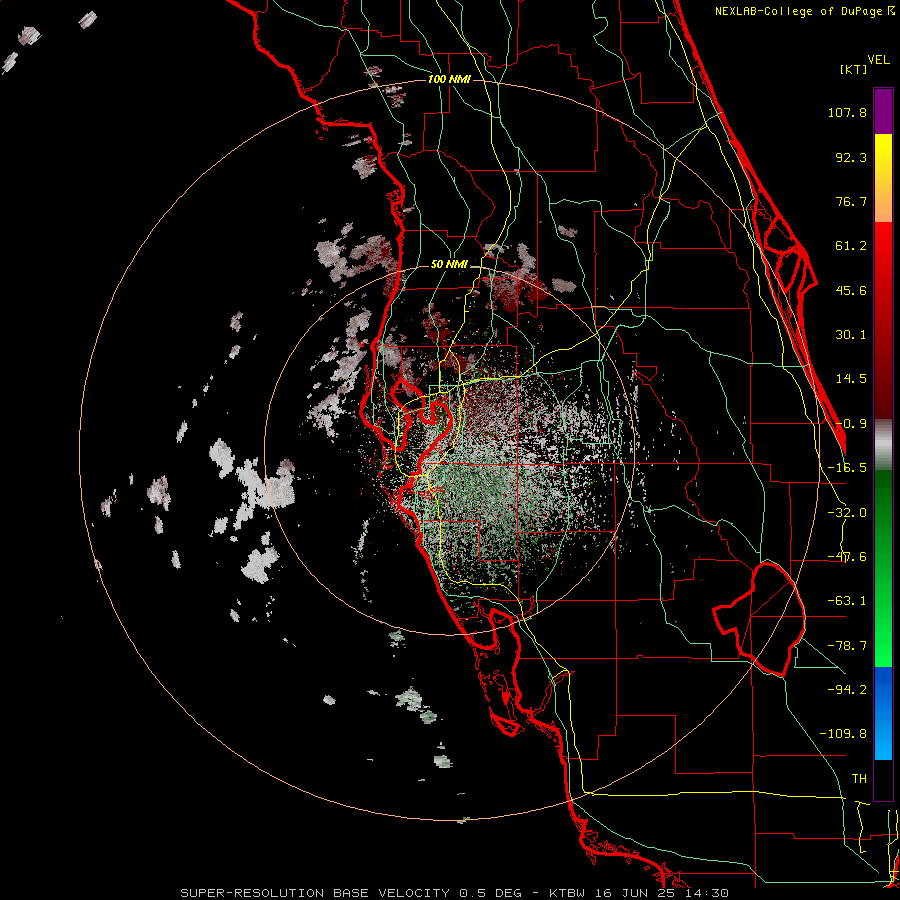This screenshot has height=900, width=900.
Task: Click the TH label on the legend
Action: [x=859, y=778]
